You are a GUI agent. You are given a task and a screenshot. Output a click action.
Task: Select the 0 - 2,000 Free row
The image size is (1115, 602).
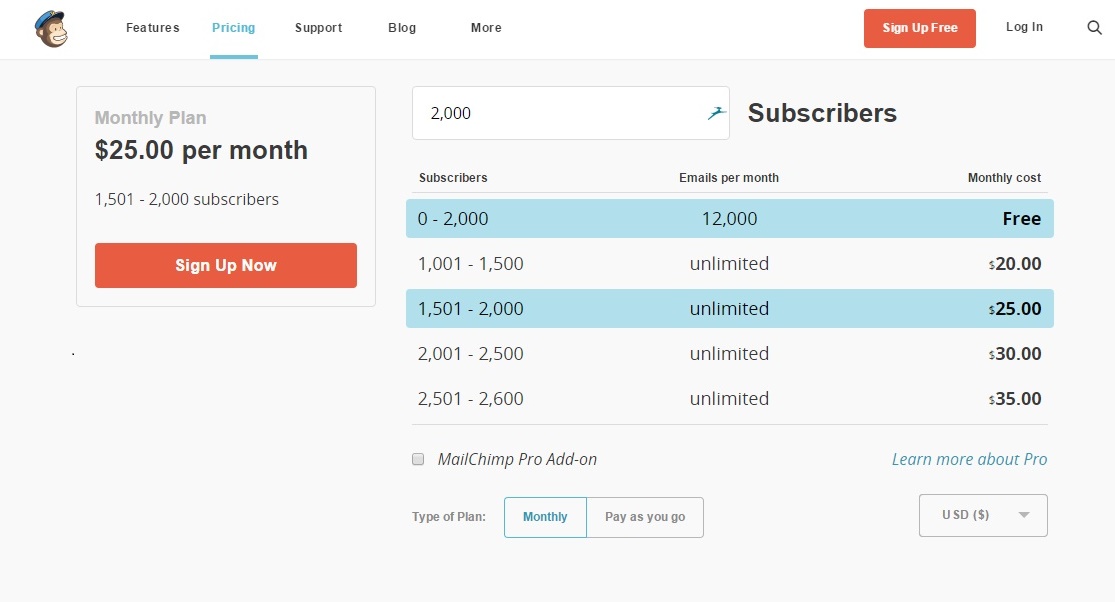(x=730, y=218)
